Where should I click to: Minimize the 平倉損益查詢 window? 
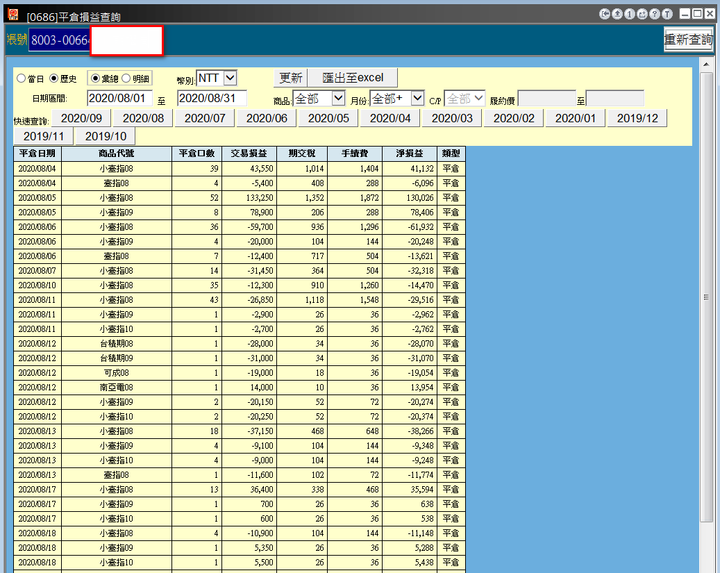click(685, 14)
